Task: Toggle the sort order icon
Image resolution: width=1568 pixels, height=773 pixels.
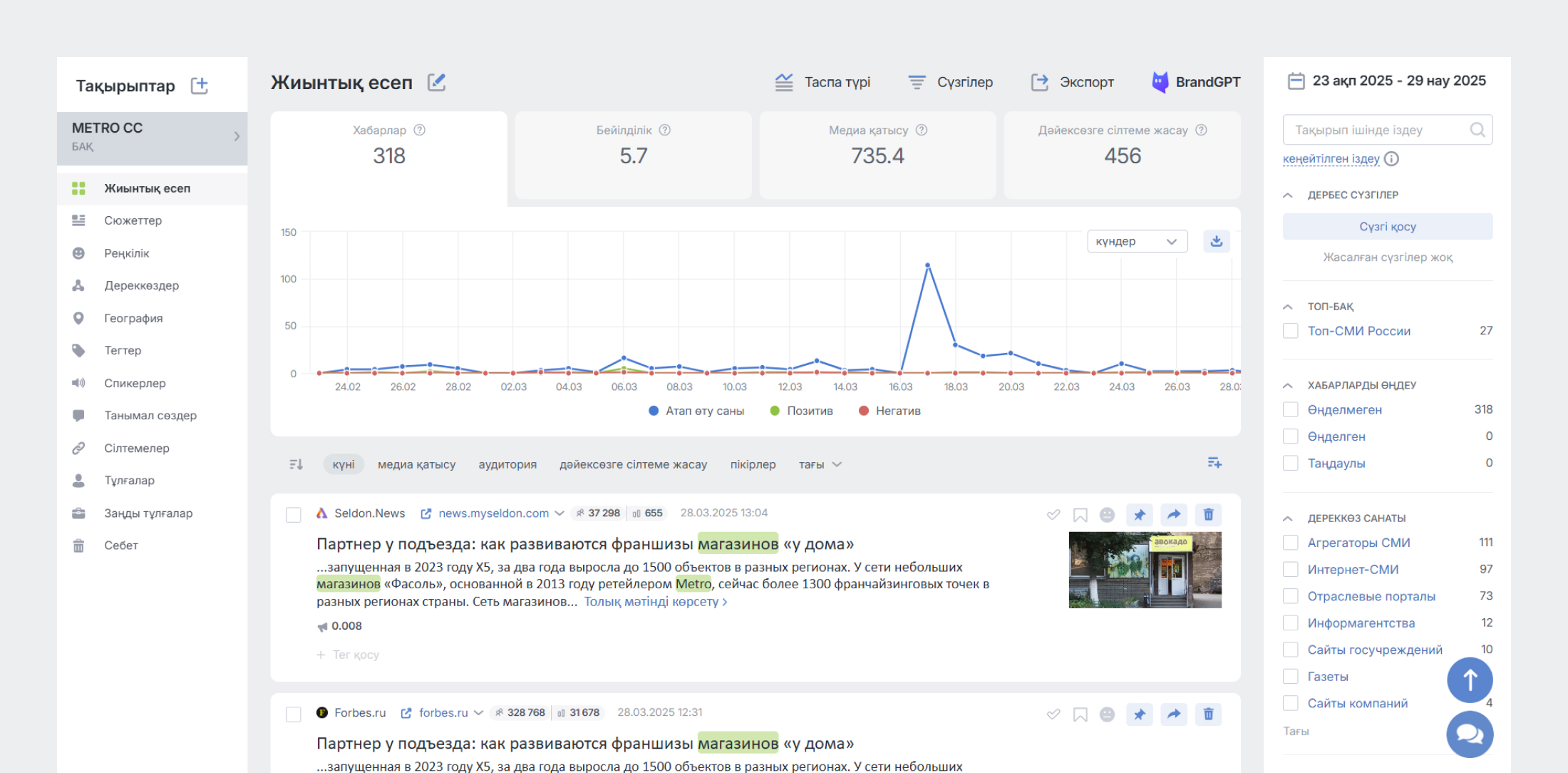Action: (x=296, y=464)
